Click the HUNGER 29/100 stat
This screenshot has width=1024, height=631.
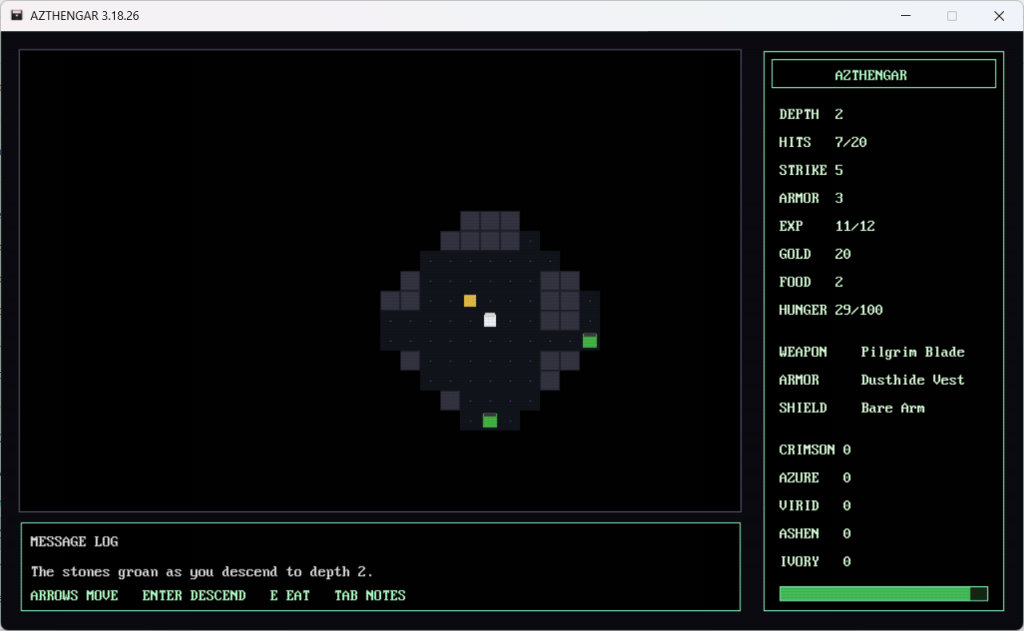830,310
